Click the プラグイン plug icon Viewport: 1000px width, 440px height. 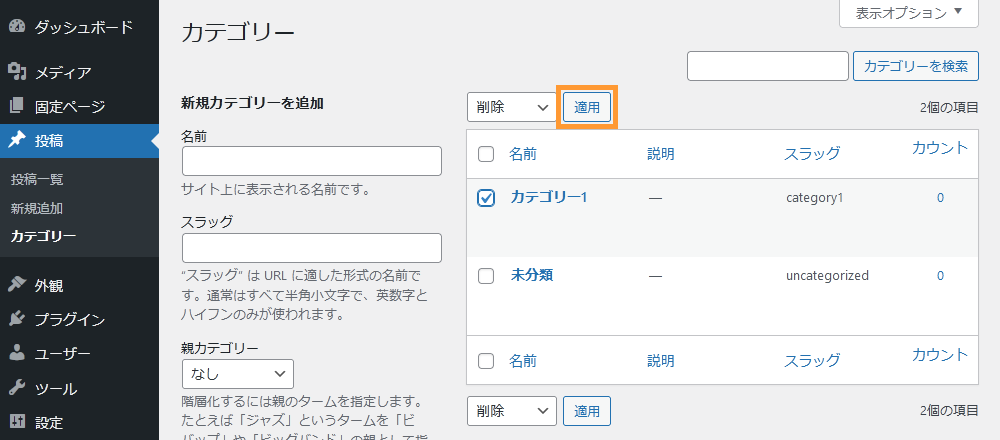[17, 319]
